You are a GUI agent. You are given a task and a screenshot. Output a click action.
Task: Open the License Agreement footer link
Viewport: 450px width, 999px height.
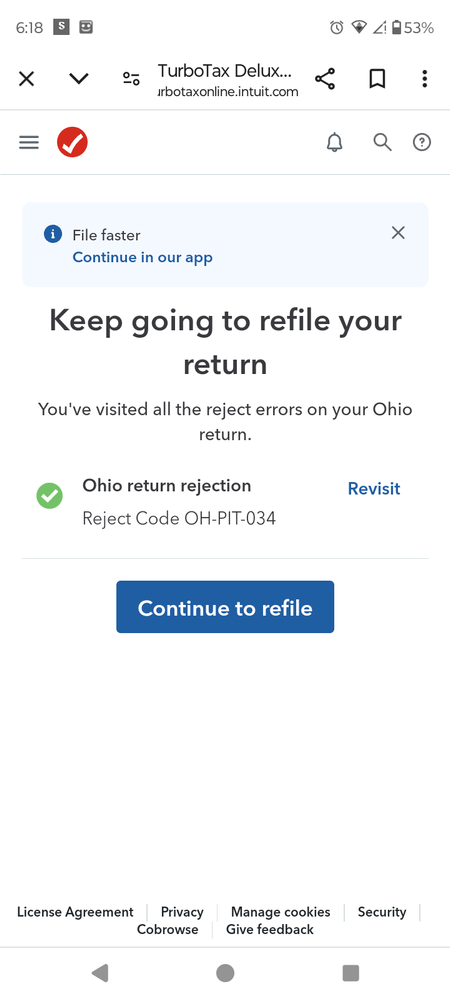tap(75, 912)
